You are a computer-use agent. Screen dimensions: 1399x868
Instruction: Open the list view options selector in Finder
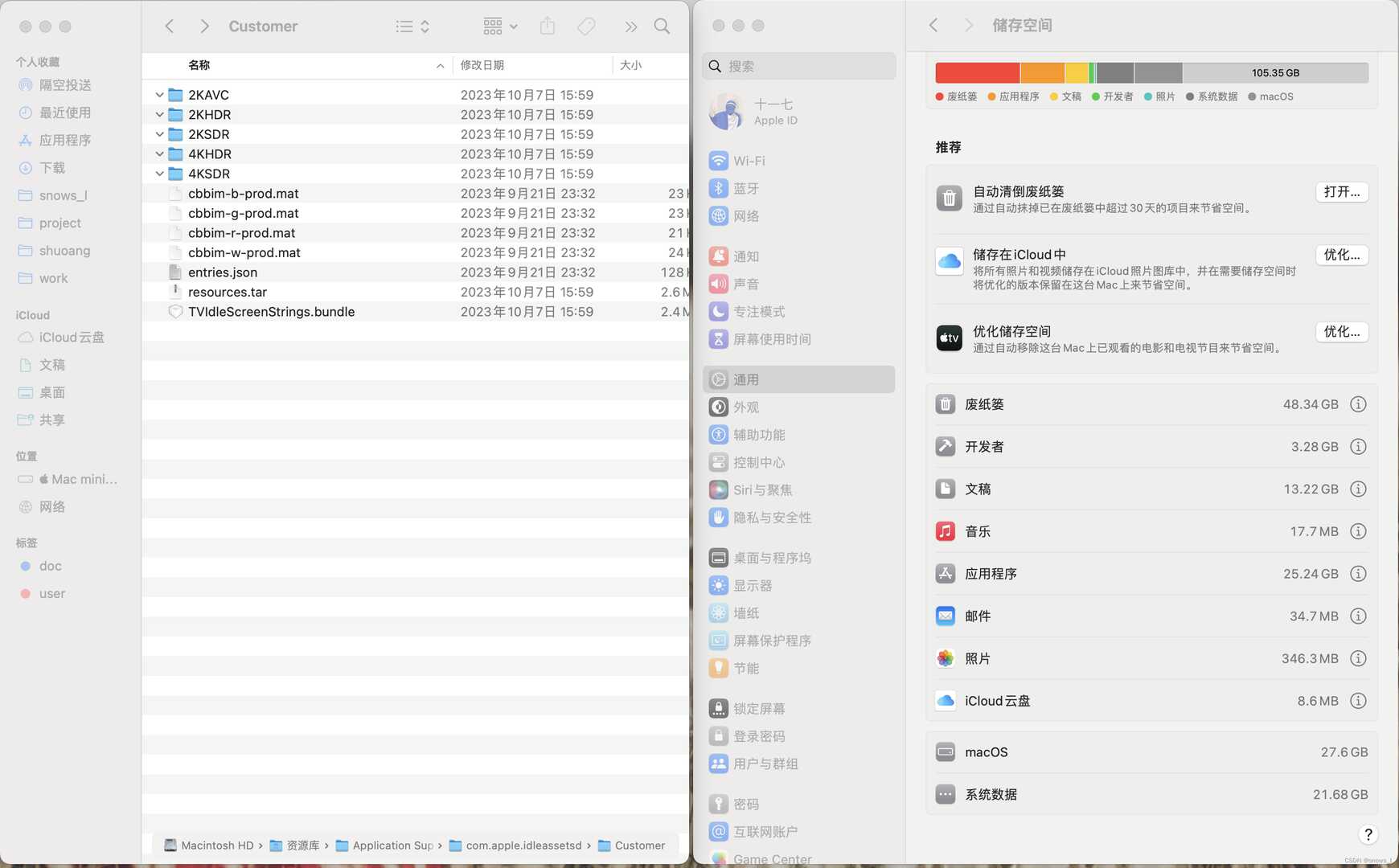412,27
